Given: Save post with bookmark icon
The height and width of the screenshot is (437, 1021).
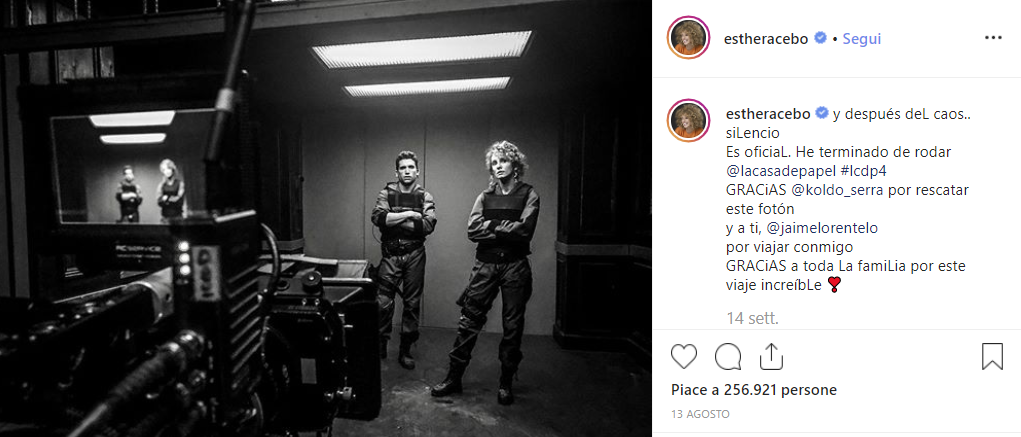Looking at the screenshot, I should click(x=992, y=357).
